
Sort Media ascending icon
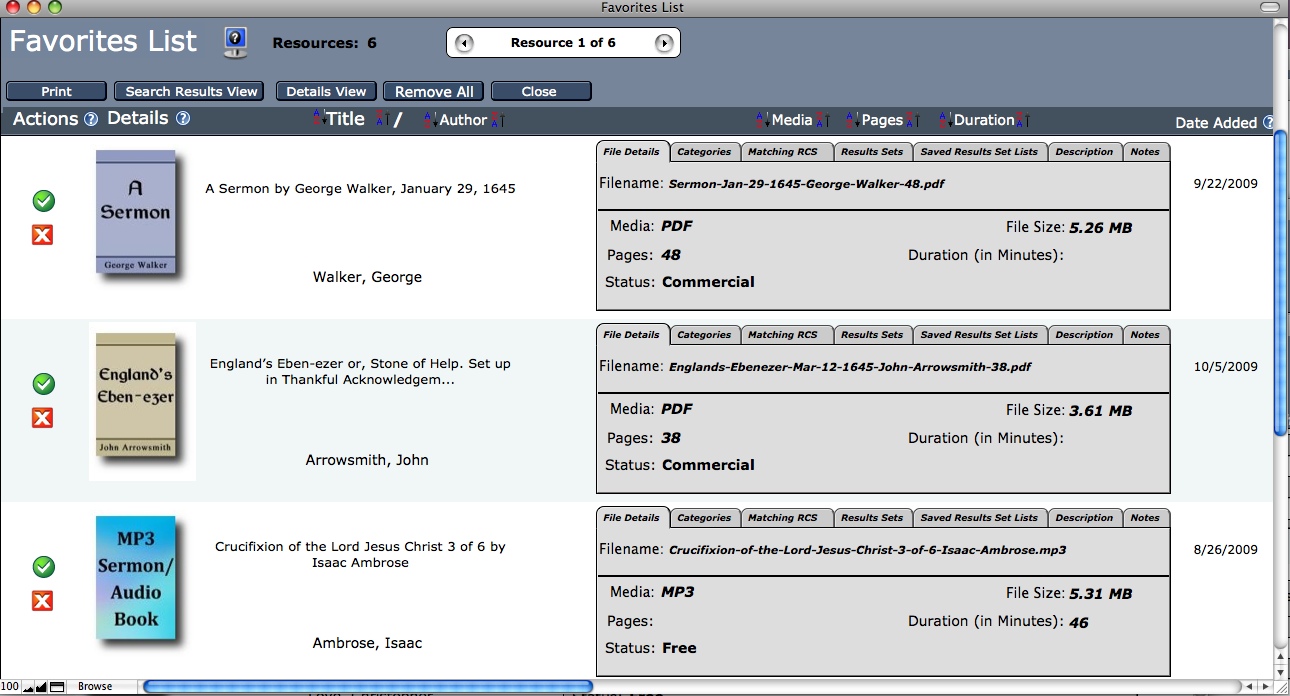(763, 120)
